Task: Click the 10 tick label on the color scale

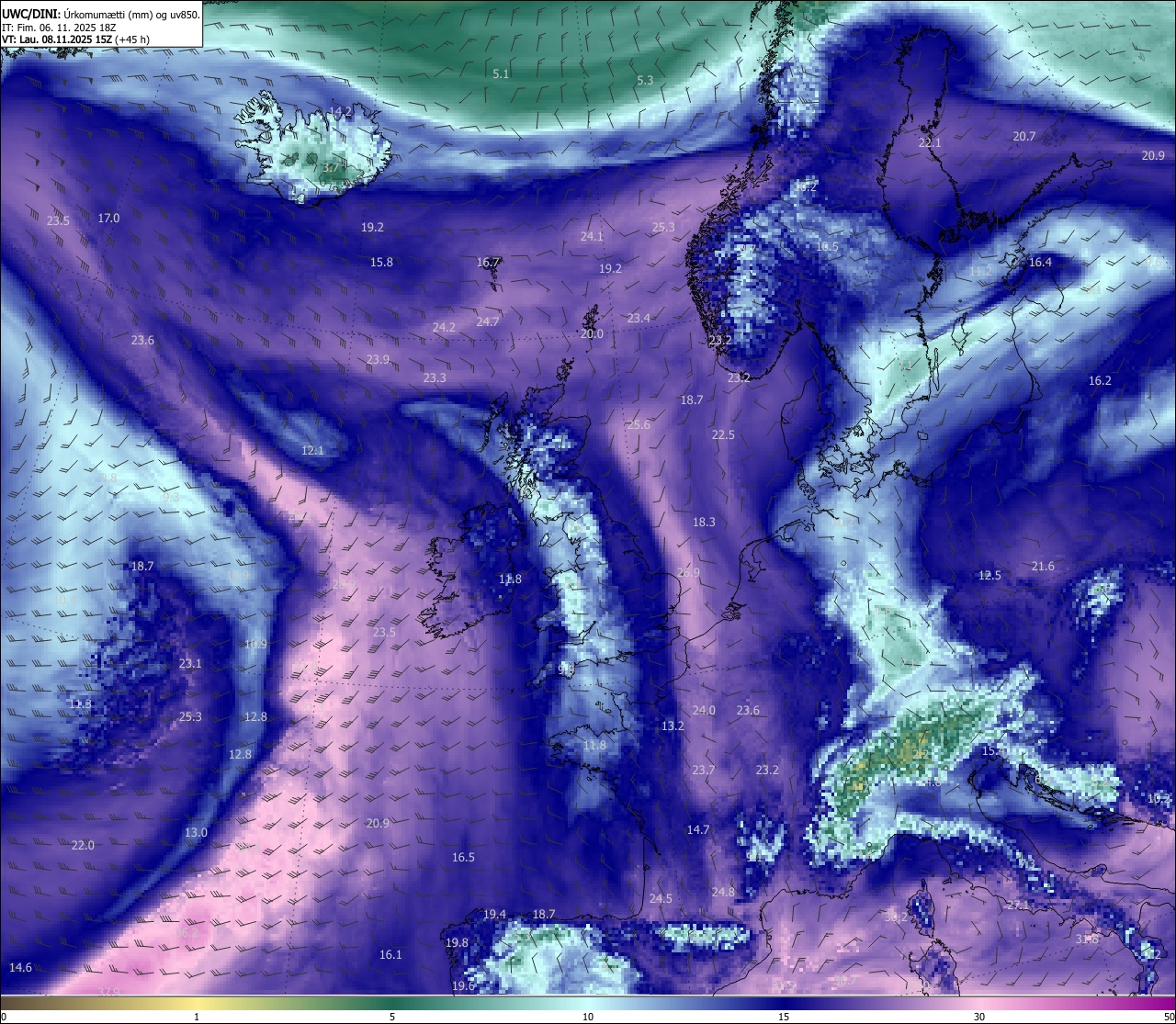Action: tap(588, 1018)
